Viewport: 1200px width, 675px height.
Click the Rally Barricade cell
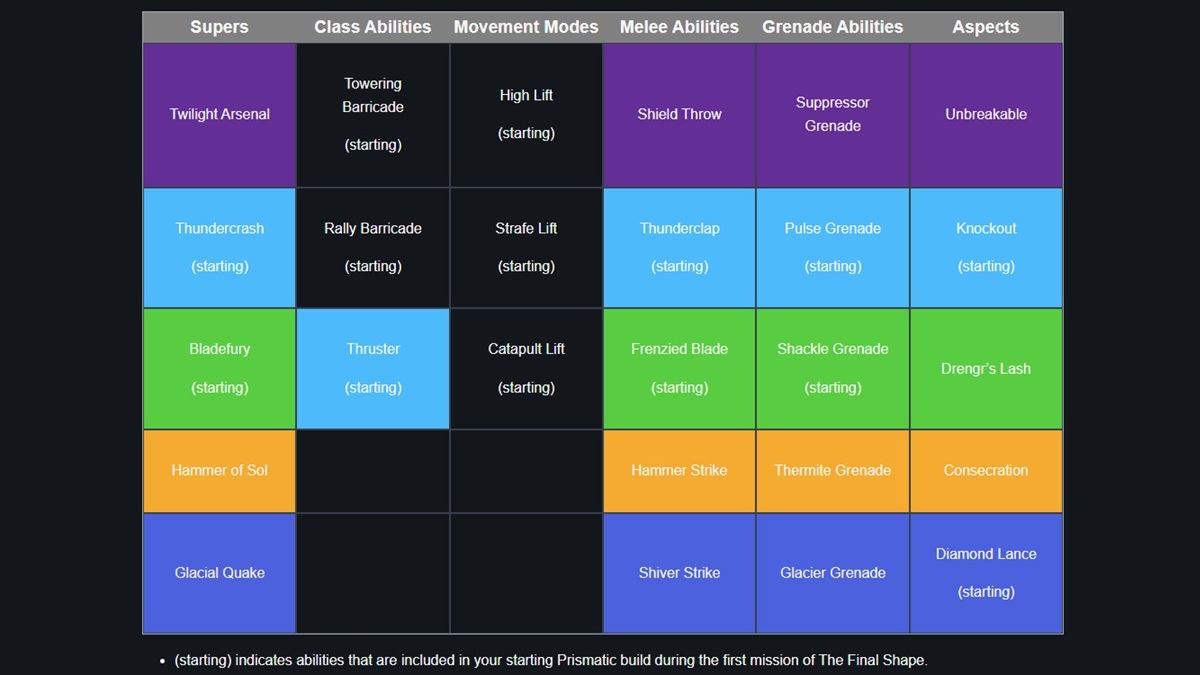[373, 247]
